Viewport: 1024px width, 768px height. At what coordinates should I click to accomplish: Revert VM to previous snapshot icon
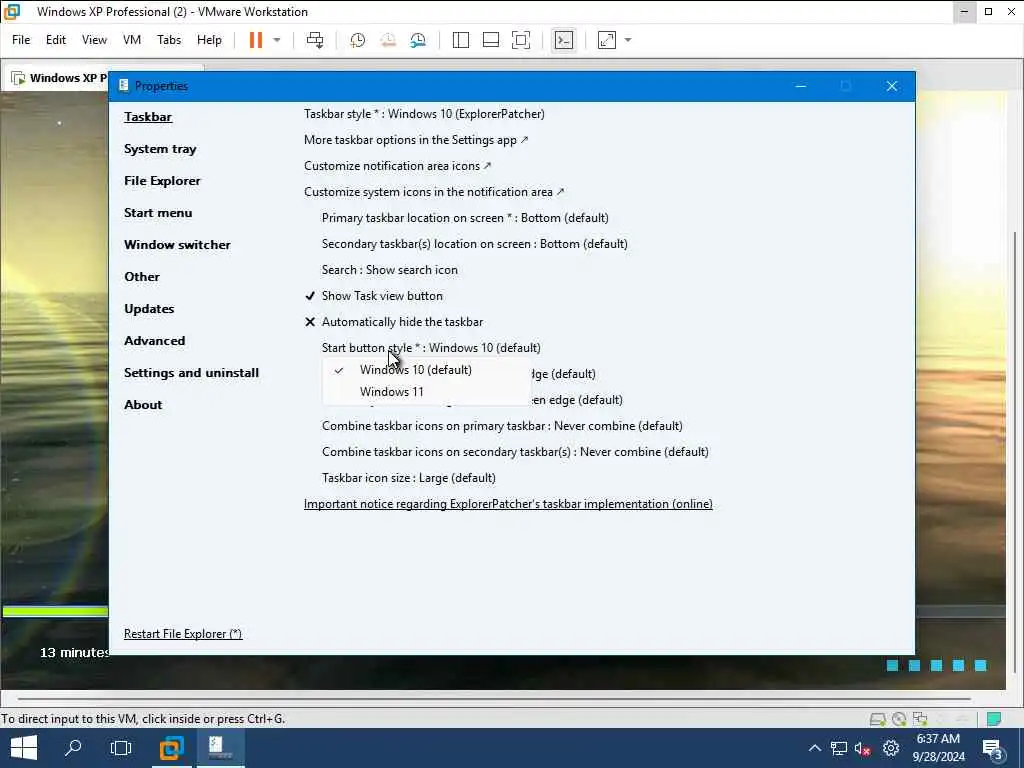[388, 40]
